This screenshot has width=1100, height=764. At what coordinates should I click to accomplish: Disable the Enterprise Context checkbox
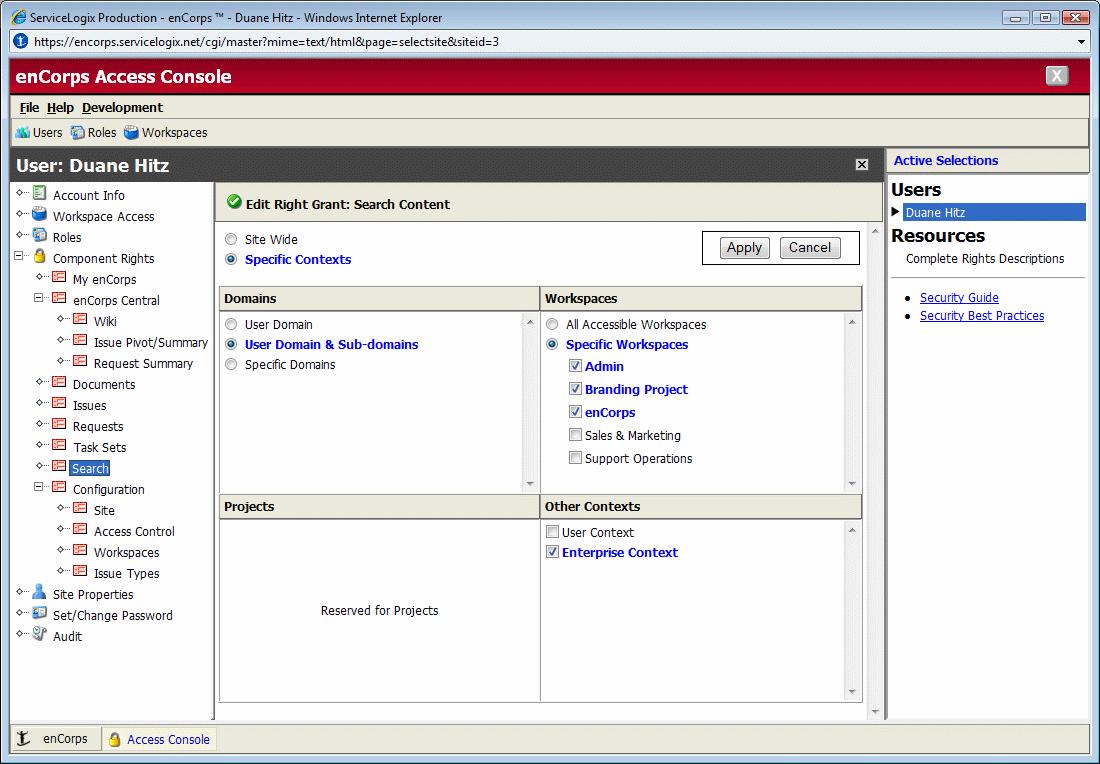pyautogui.click(x=552, y=552)
